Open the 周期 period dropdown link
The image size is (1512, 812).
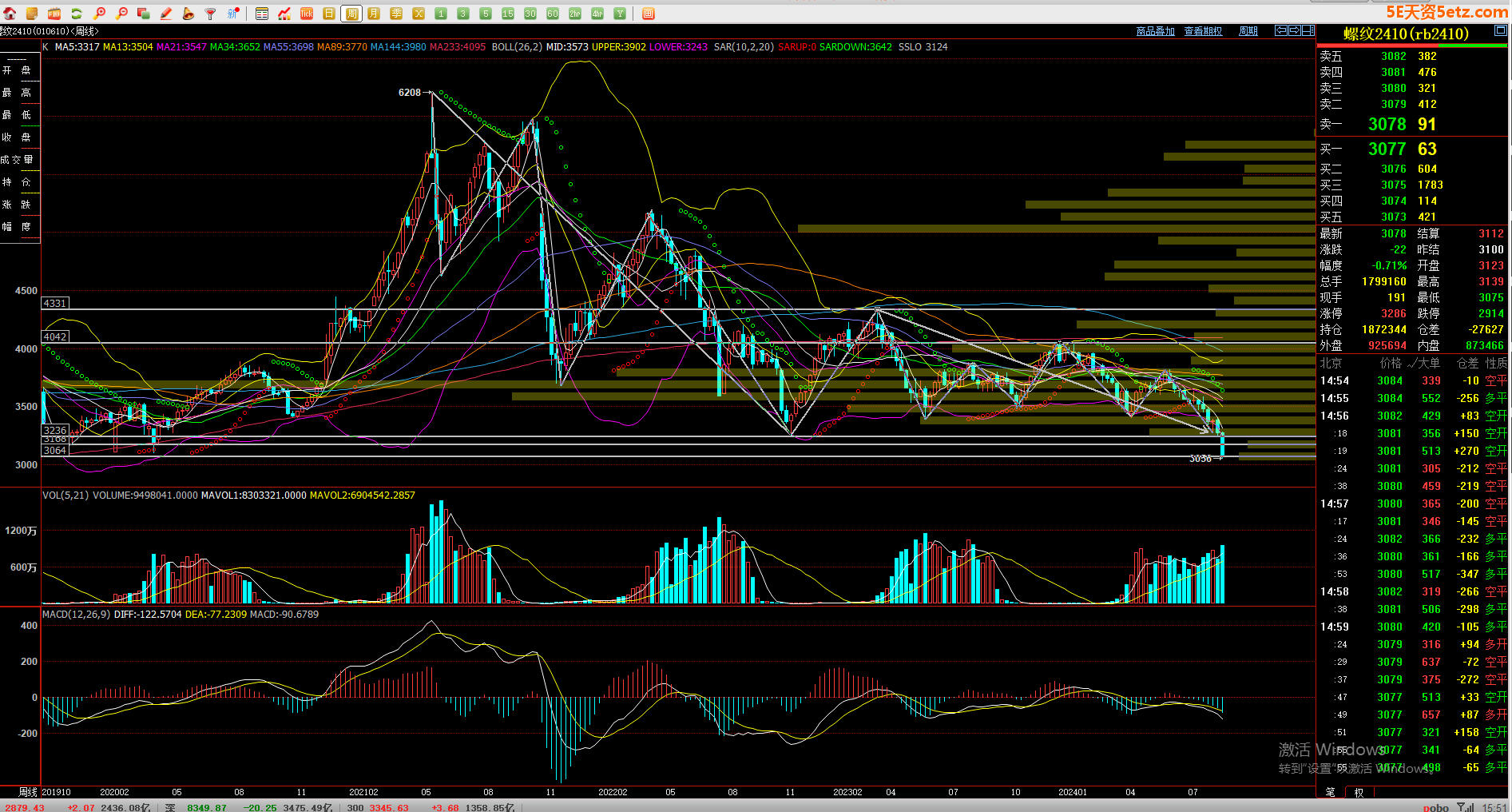[1248, 31]
